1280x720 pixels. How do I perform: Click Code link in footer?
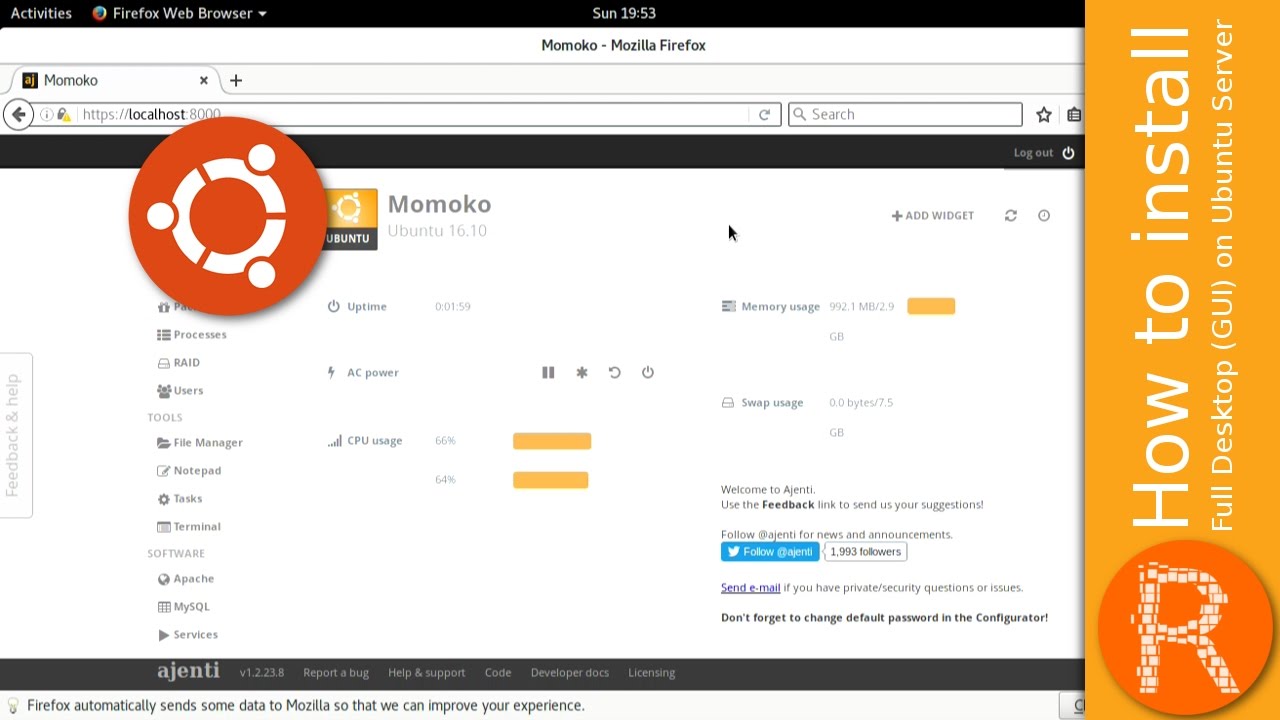(498, 673)
